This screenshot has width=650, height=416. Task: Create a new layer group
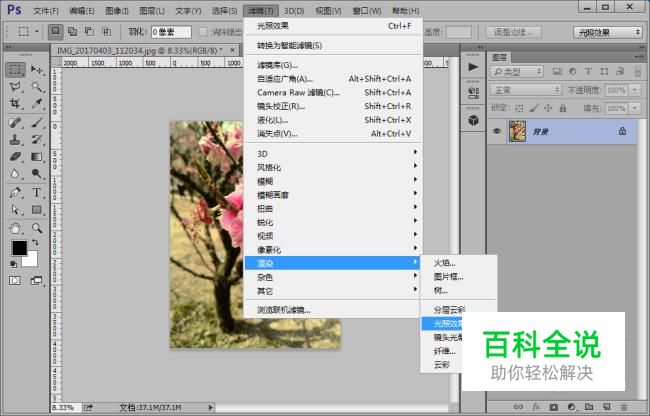[589, 407]
